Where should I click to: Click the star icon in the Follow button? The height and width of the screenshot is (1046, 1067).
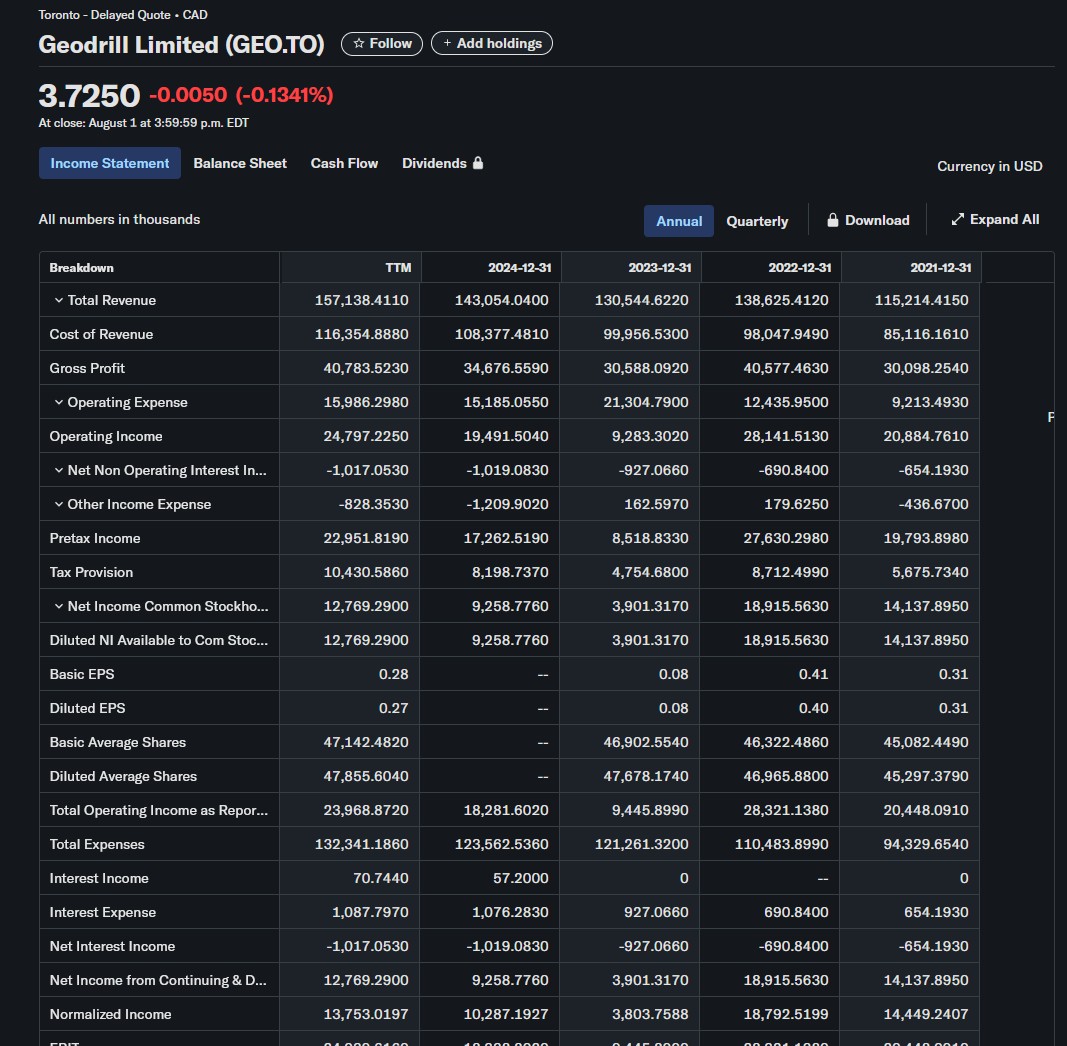pos(359,44)
